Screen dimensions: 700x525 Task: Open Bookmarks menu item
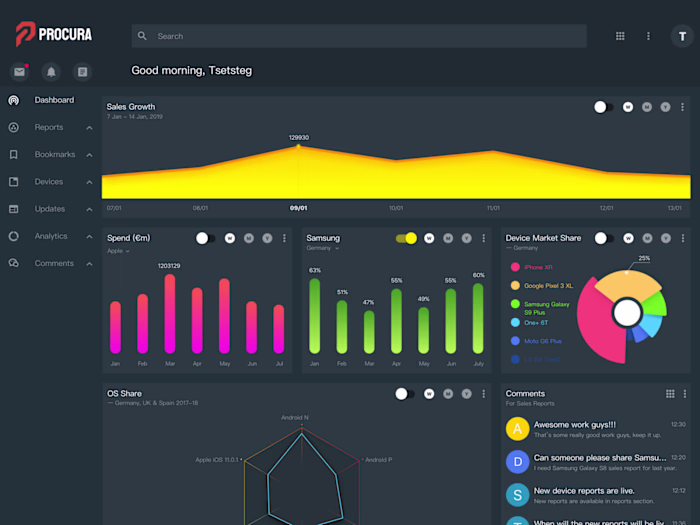(x=55, y=154)
